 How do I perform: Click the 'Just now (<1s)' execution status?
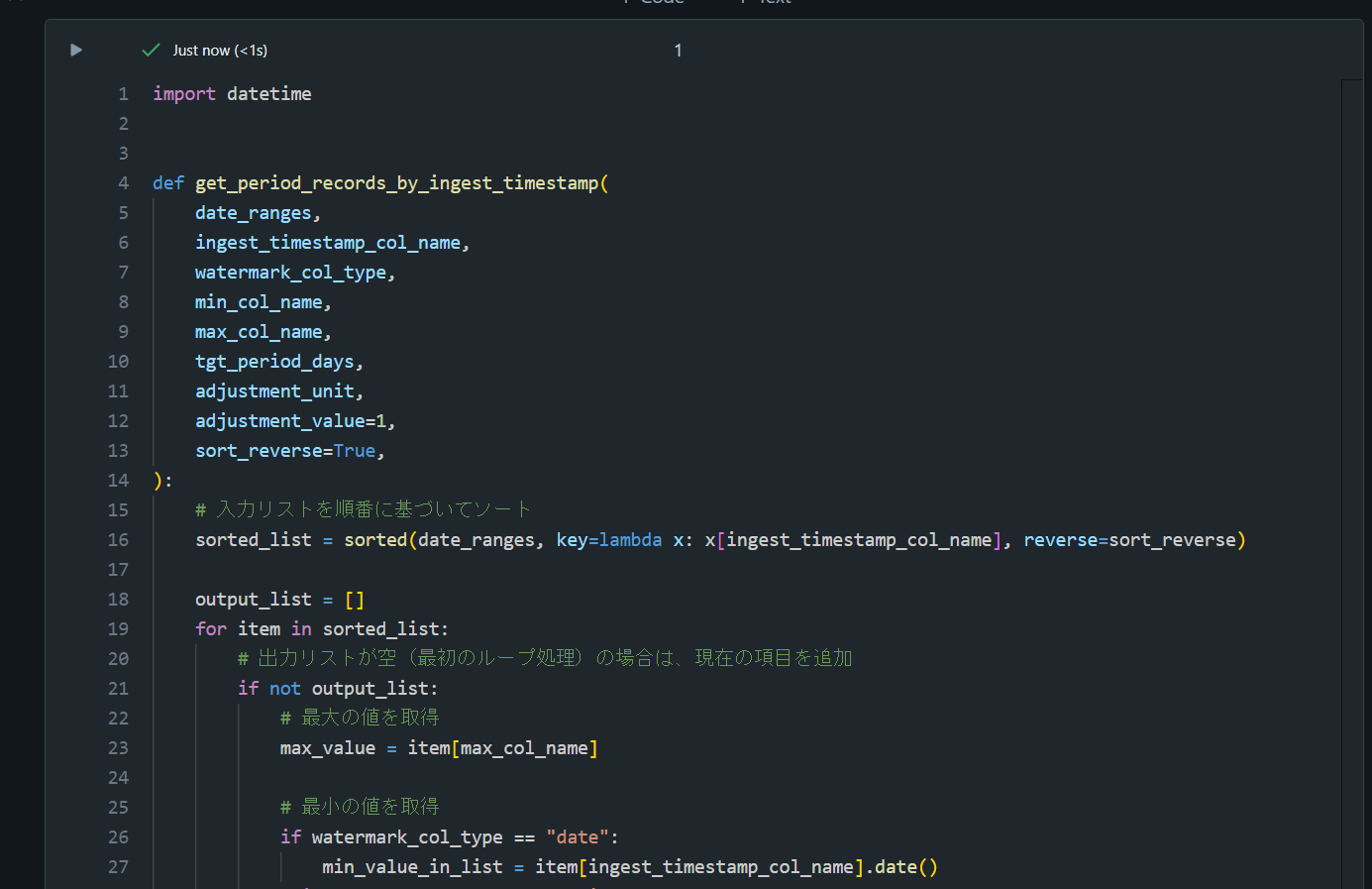tap(220, 50)
